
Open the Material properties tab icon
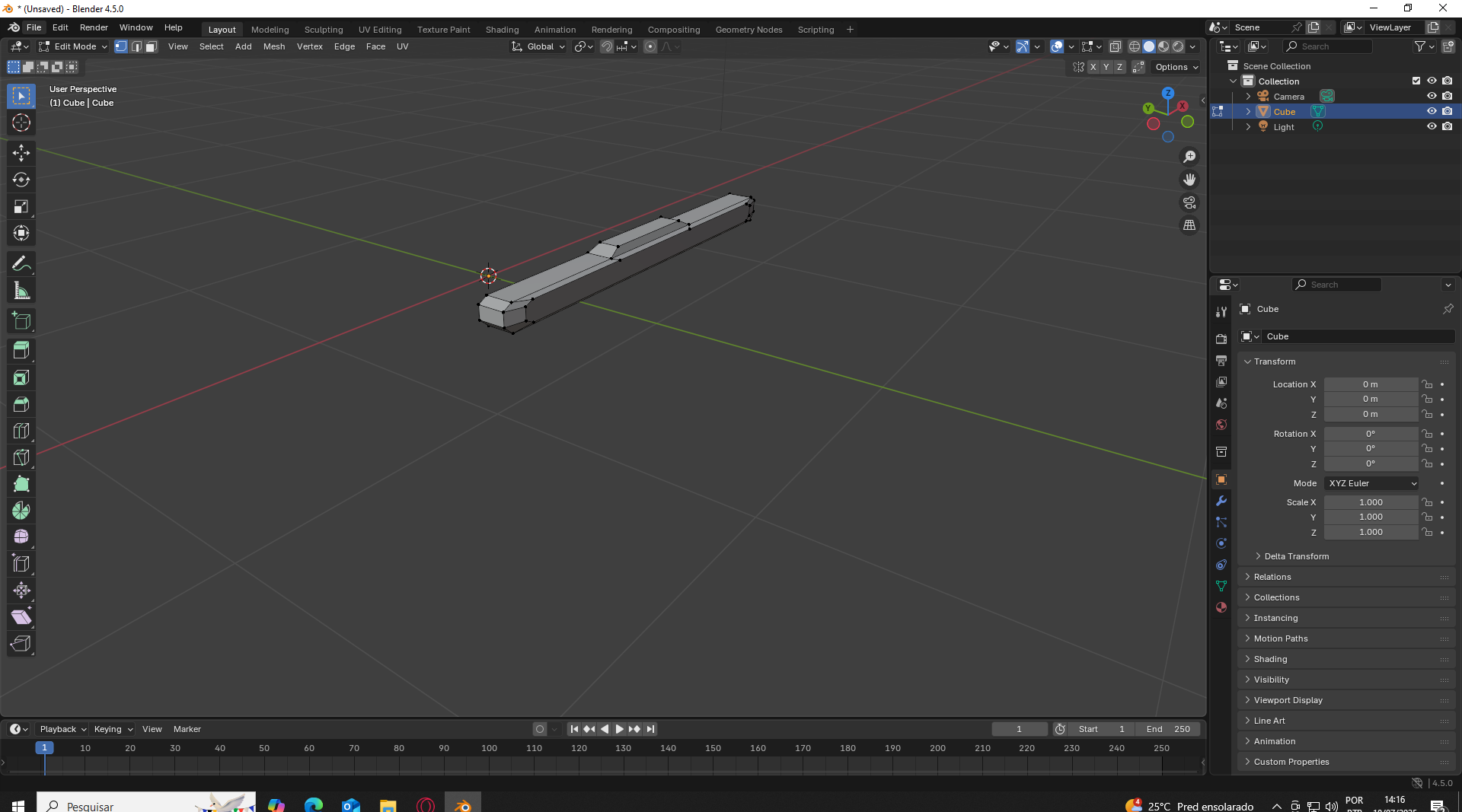(x=1221, y=607)
